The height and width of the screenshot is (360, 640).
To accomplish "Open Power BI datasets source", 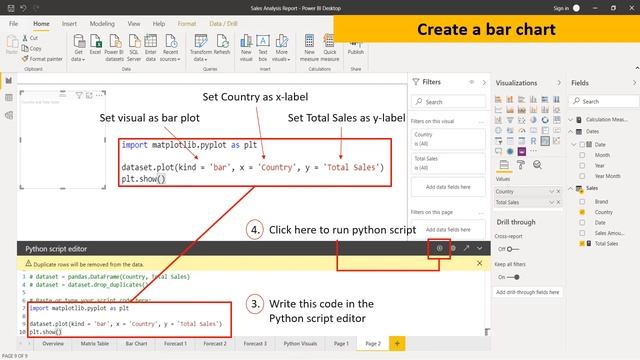I will 114,48.
